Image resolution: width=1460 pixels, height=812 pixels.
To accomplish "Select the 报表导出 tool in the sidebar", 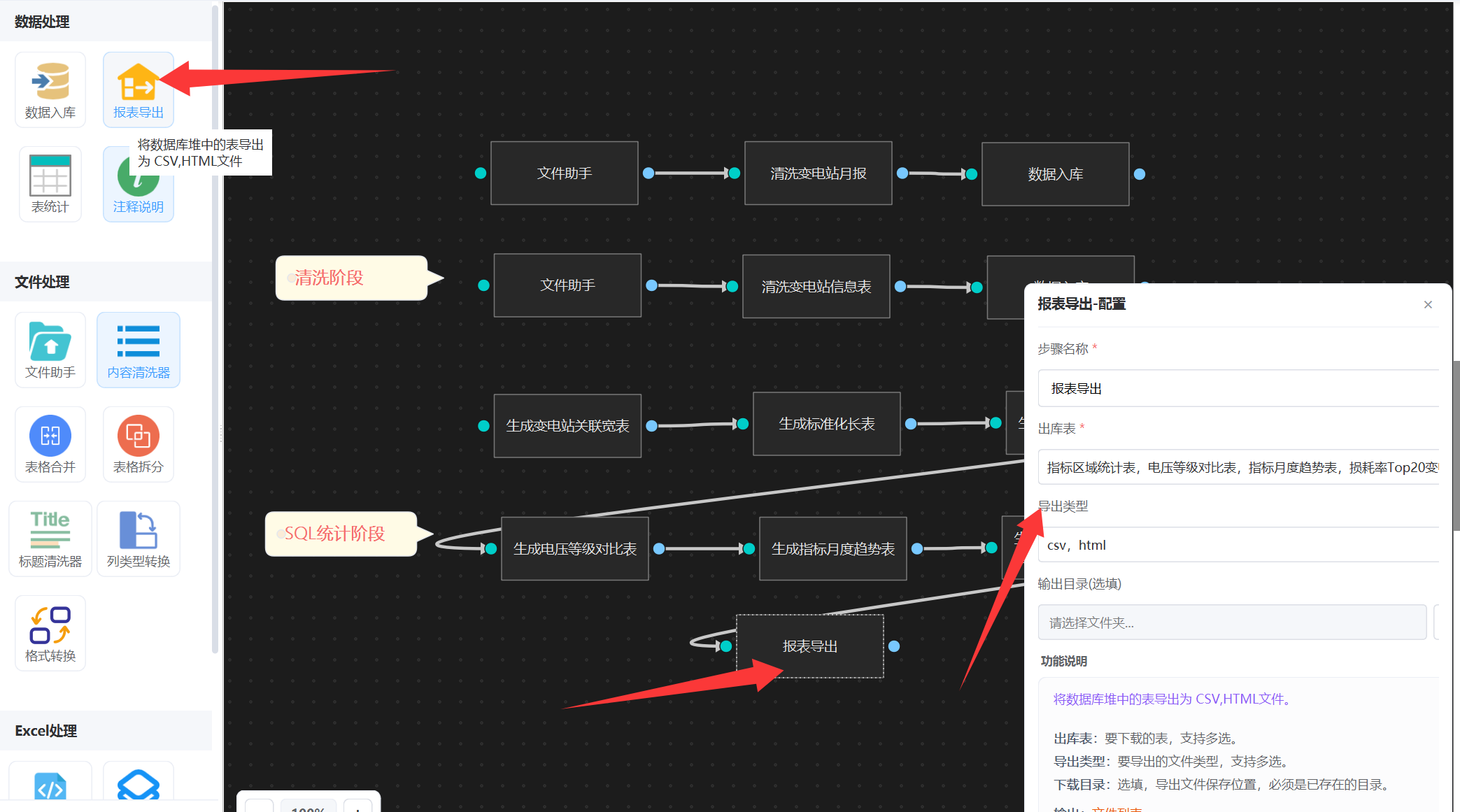I will [x=139, y=90].
